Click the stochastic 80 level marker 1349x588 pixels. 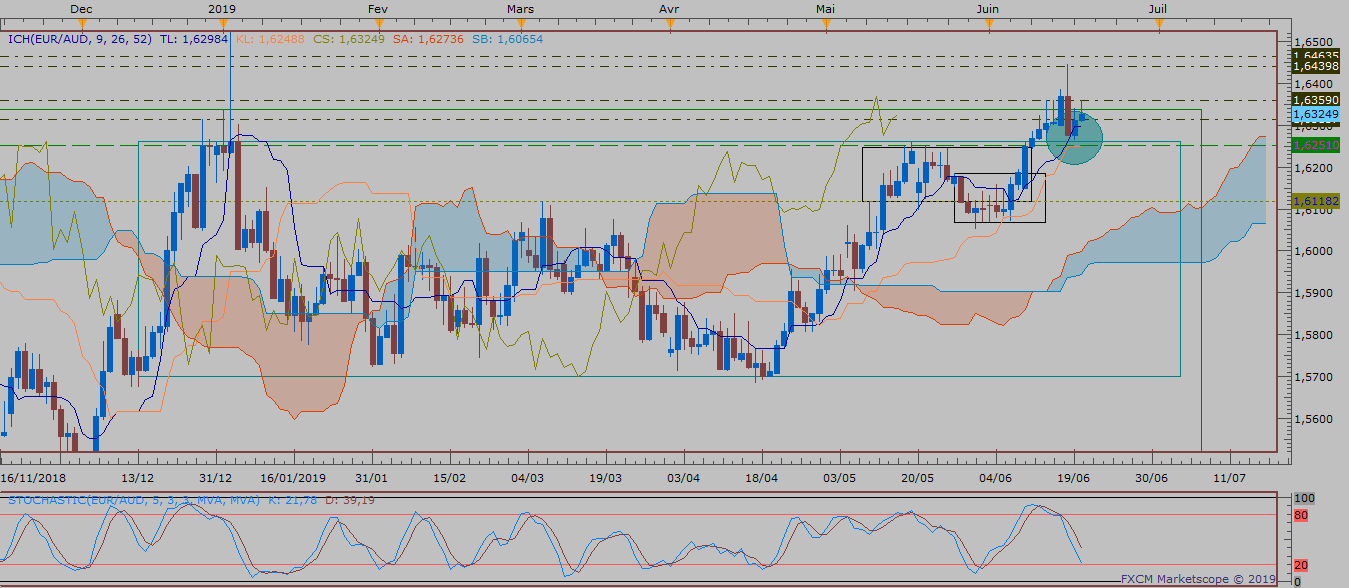(x=1301, y=516)
